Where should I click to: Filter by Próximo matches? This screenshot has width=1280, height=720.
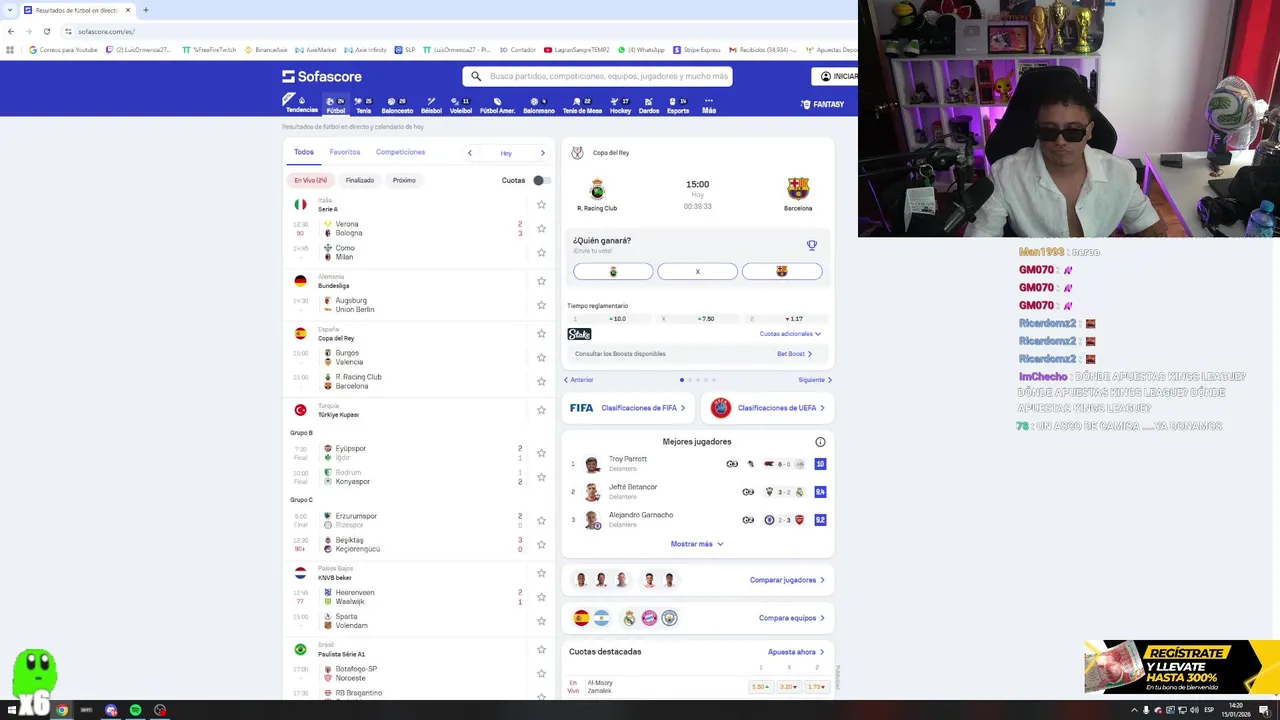[404, 180]
